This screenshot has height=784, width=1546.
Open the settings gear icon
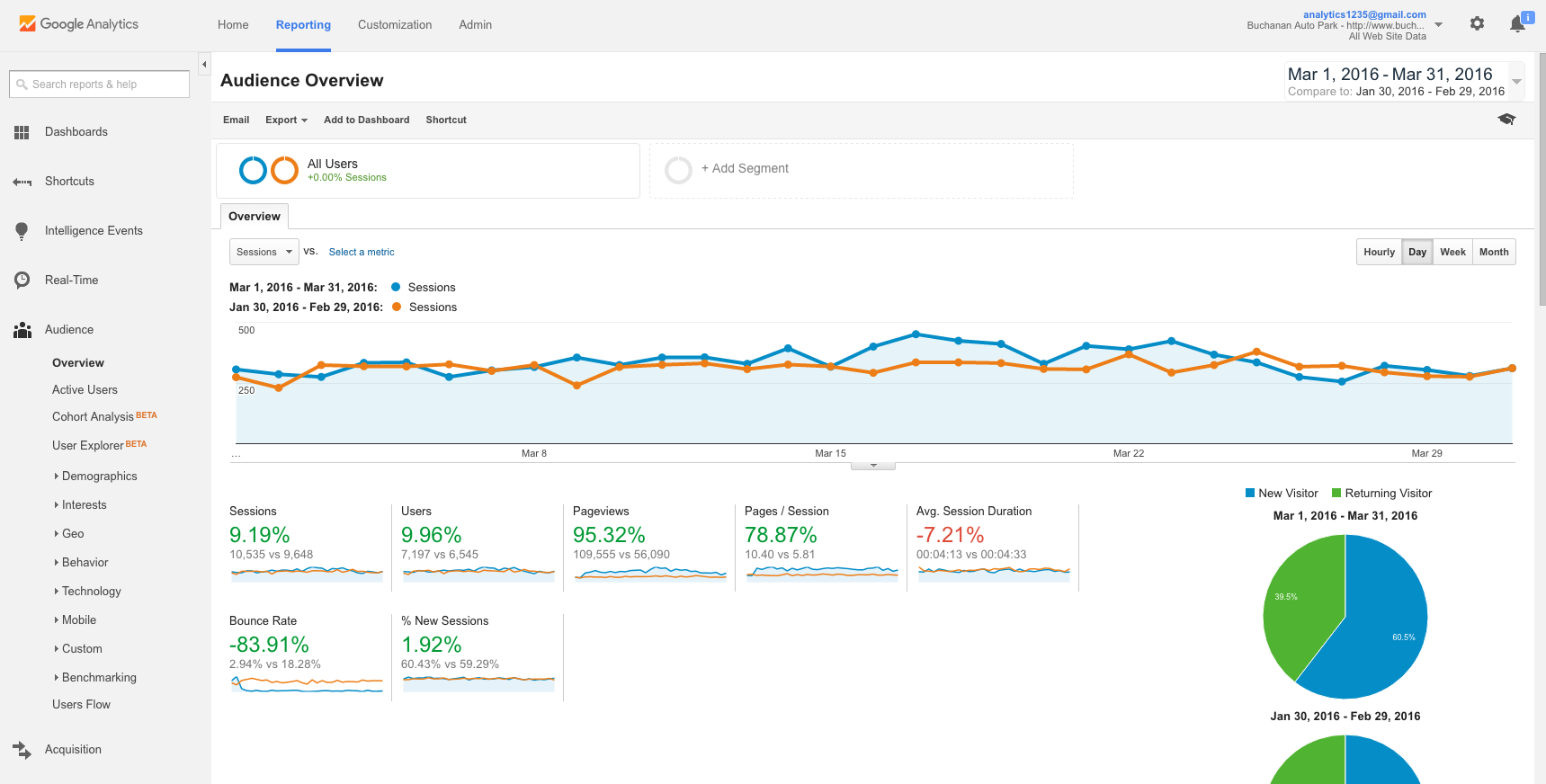click(1477, 23)
